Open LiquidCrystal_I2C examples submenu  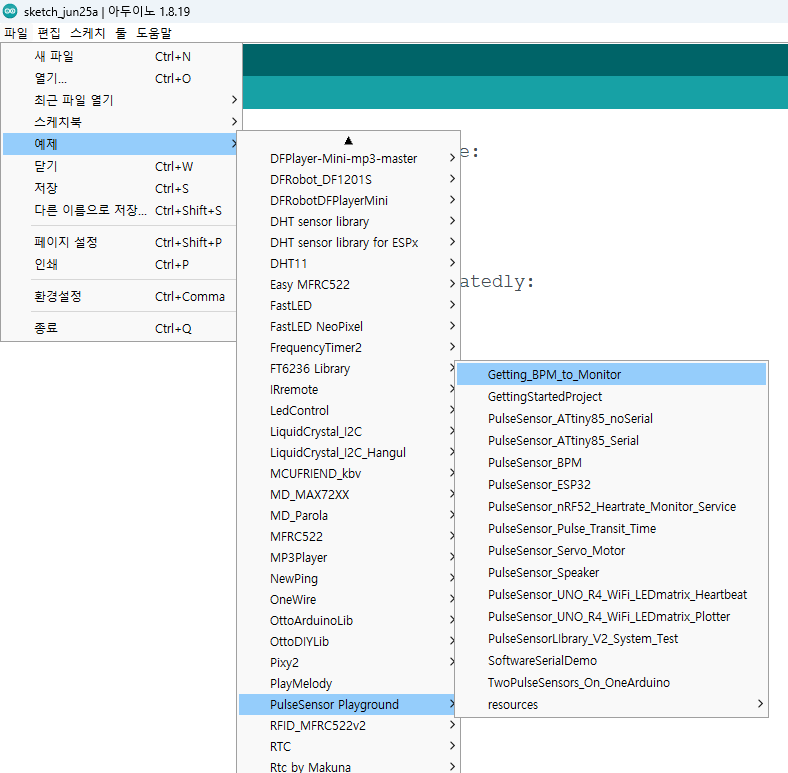347,432
